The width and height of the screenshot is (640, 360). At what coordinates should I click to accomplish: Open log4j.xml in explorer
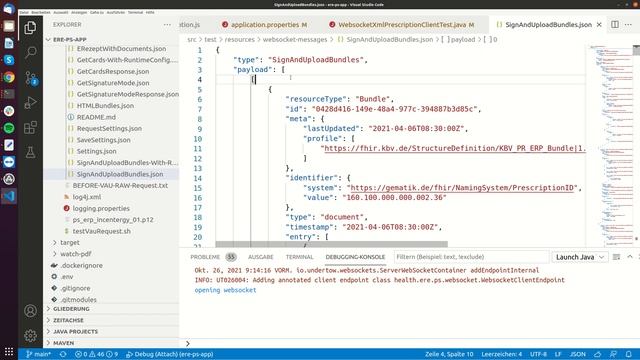(x=87, y=197)
